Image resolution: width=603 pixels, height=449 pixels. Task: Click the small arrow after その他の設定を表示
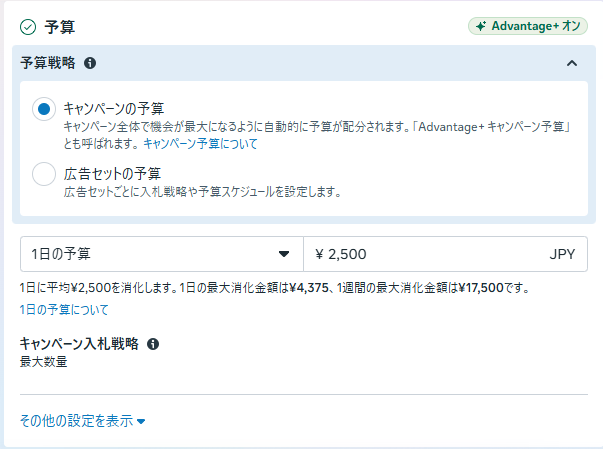141,422
